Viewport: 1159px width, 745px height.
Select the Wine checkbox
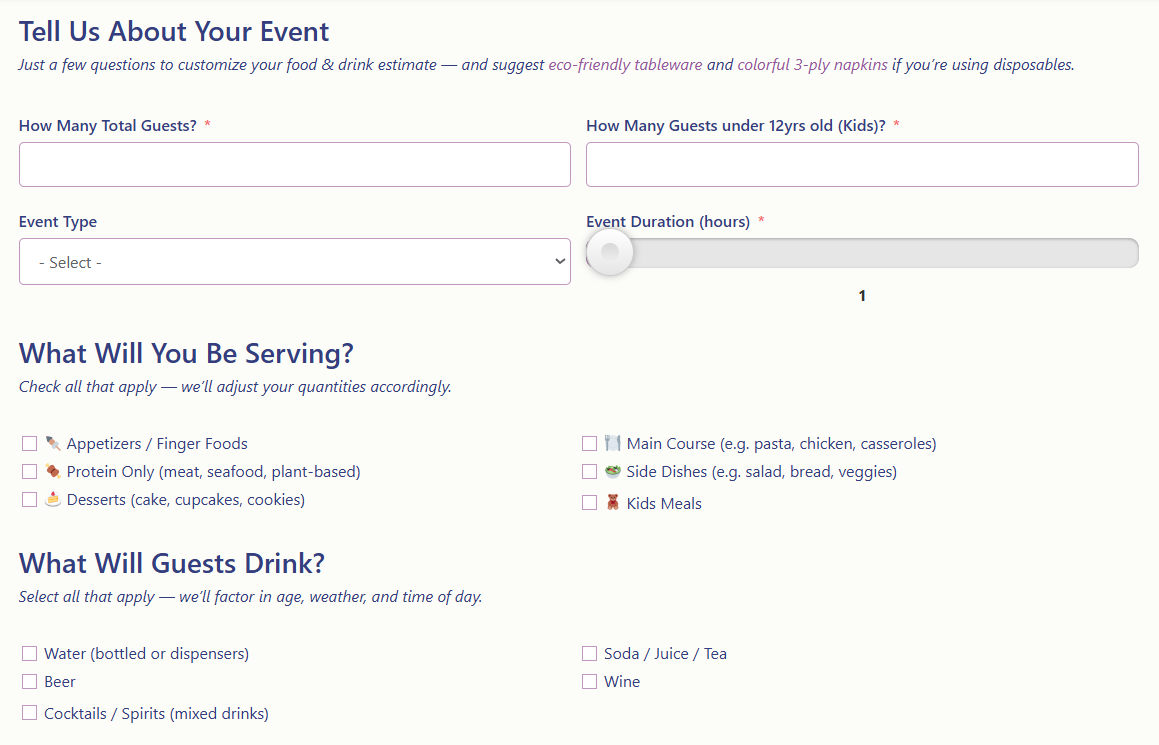(x=589, y=681)
